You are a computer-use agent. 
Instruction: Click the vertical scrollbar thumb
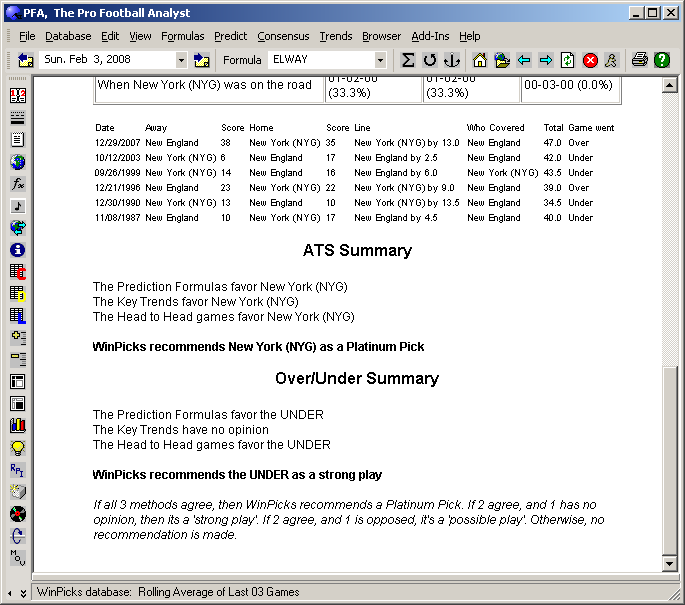(669, 460)
